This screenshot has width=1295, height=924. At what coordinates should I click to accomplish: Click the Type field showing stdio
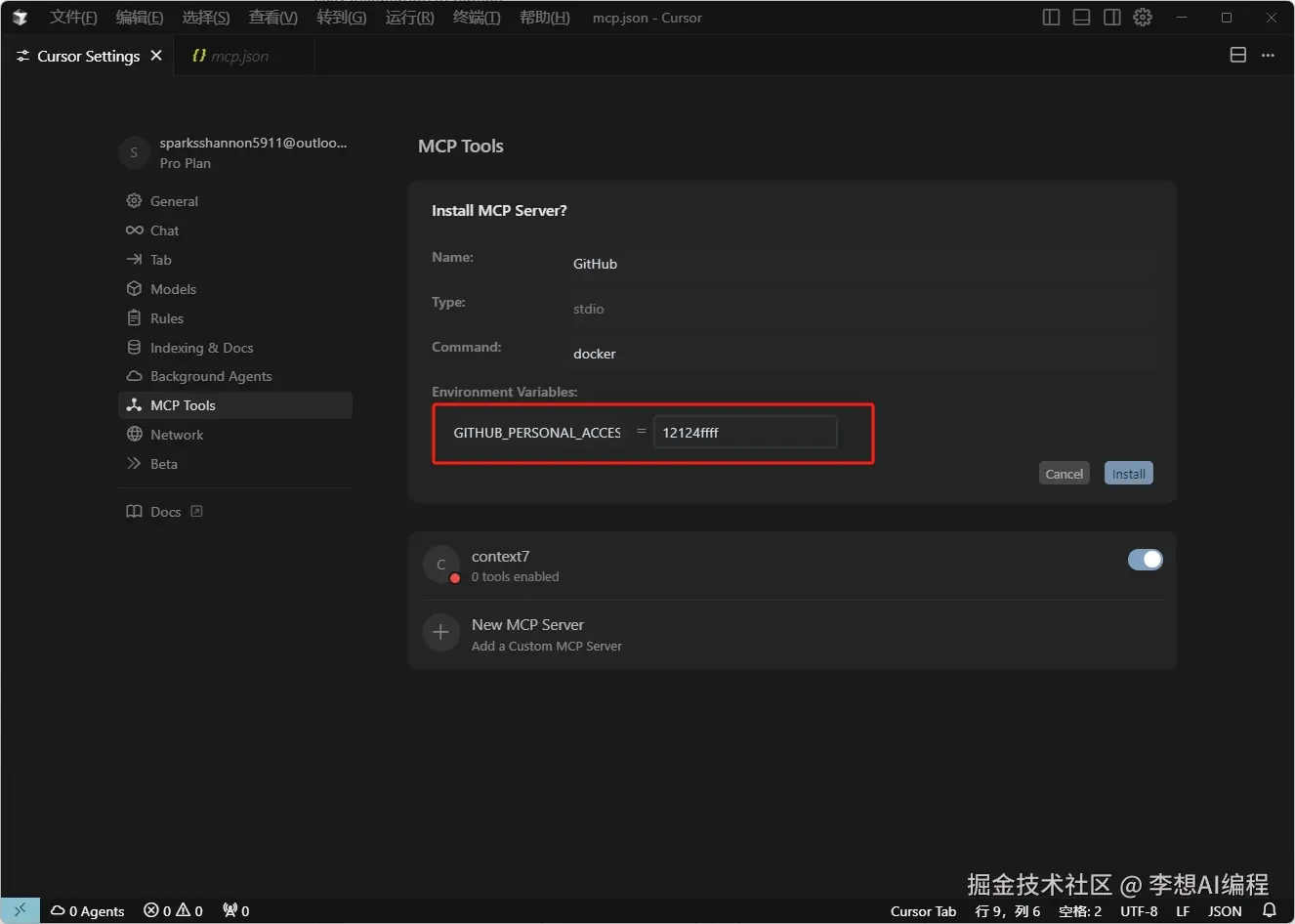[859, 309]
